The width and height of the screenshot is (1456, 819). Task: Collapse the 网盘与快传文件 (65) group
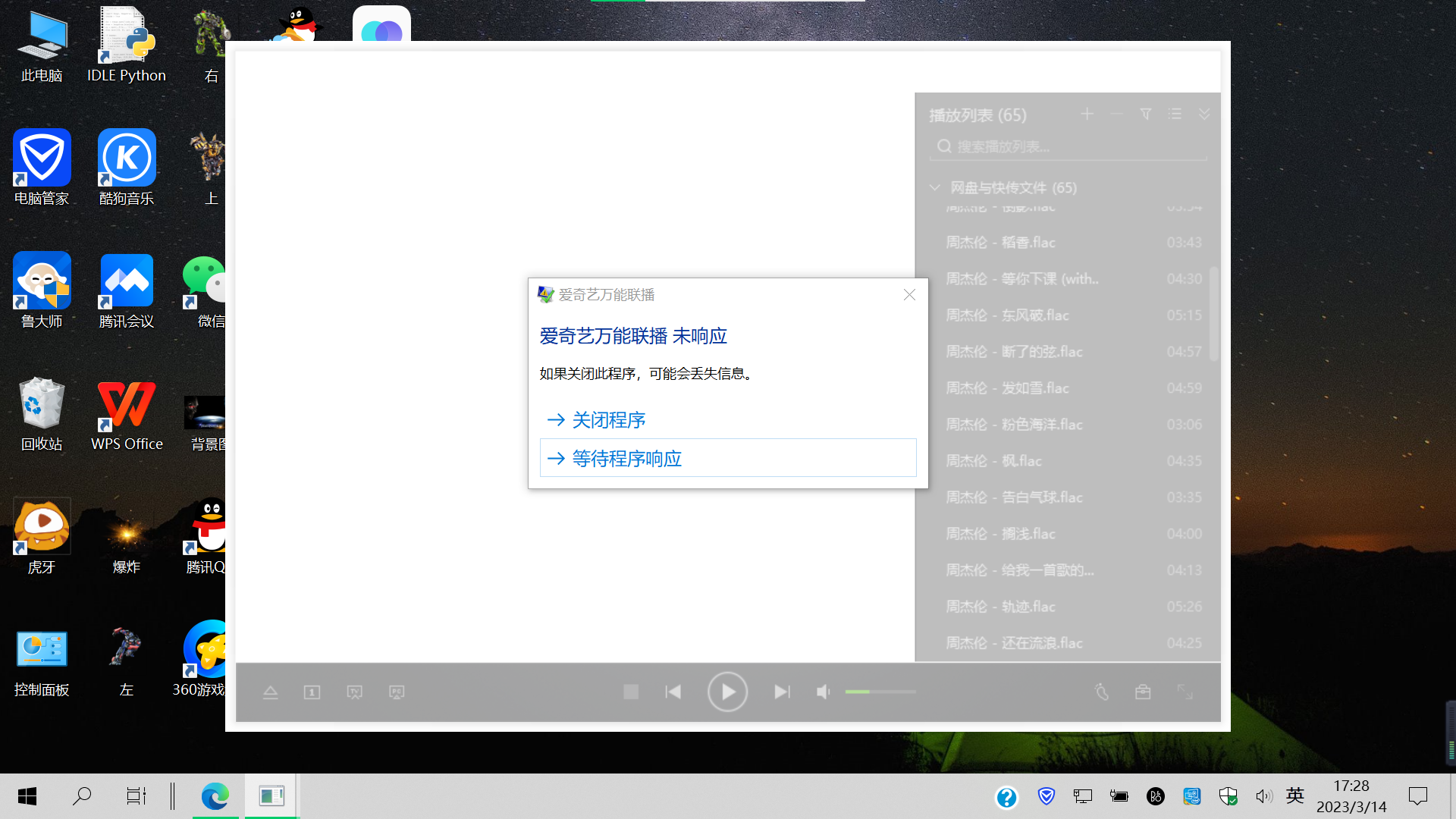935,187
